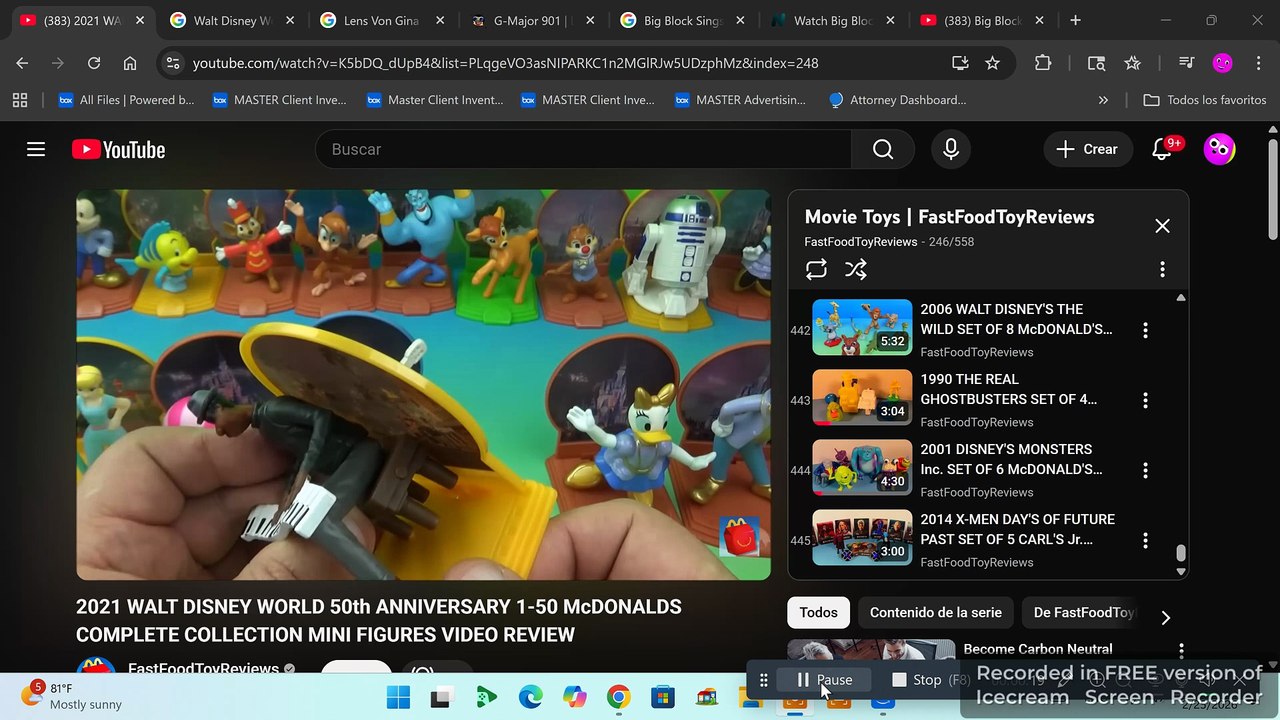Expand hidden bookmarks with the double chevron
Image resolution: width=1280 pixels, height=720 pixels.
[1103, 100]
